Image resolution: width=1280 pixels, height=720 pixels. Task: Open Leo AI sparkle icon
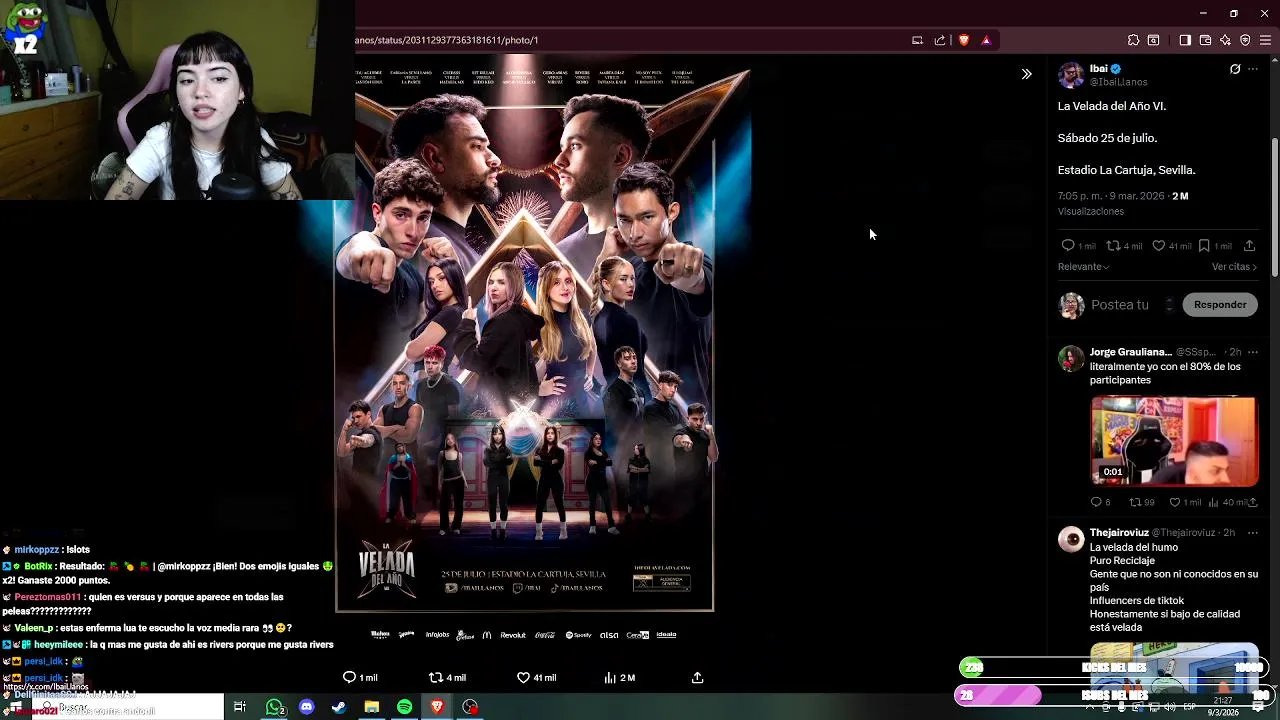coord(1225,40)
